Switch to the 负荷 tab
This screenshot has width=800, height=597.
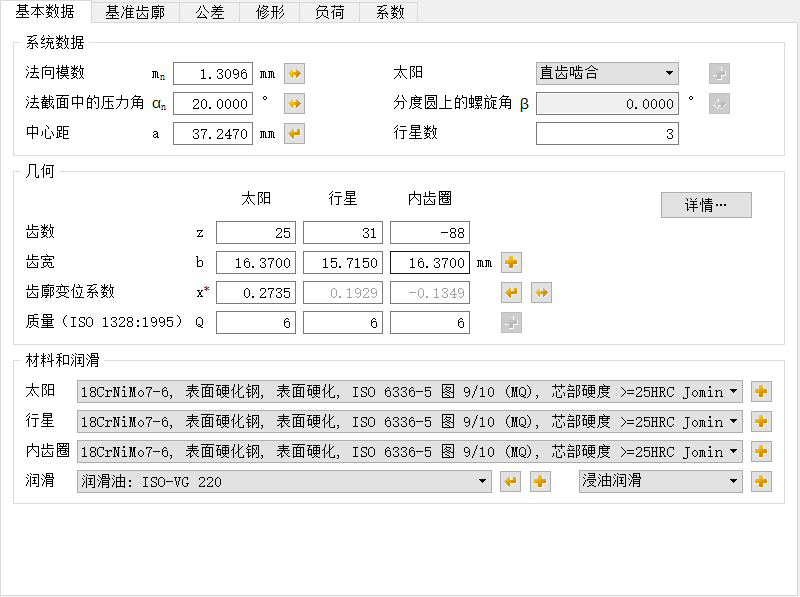coord(327,13)
